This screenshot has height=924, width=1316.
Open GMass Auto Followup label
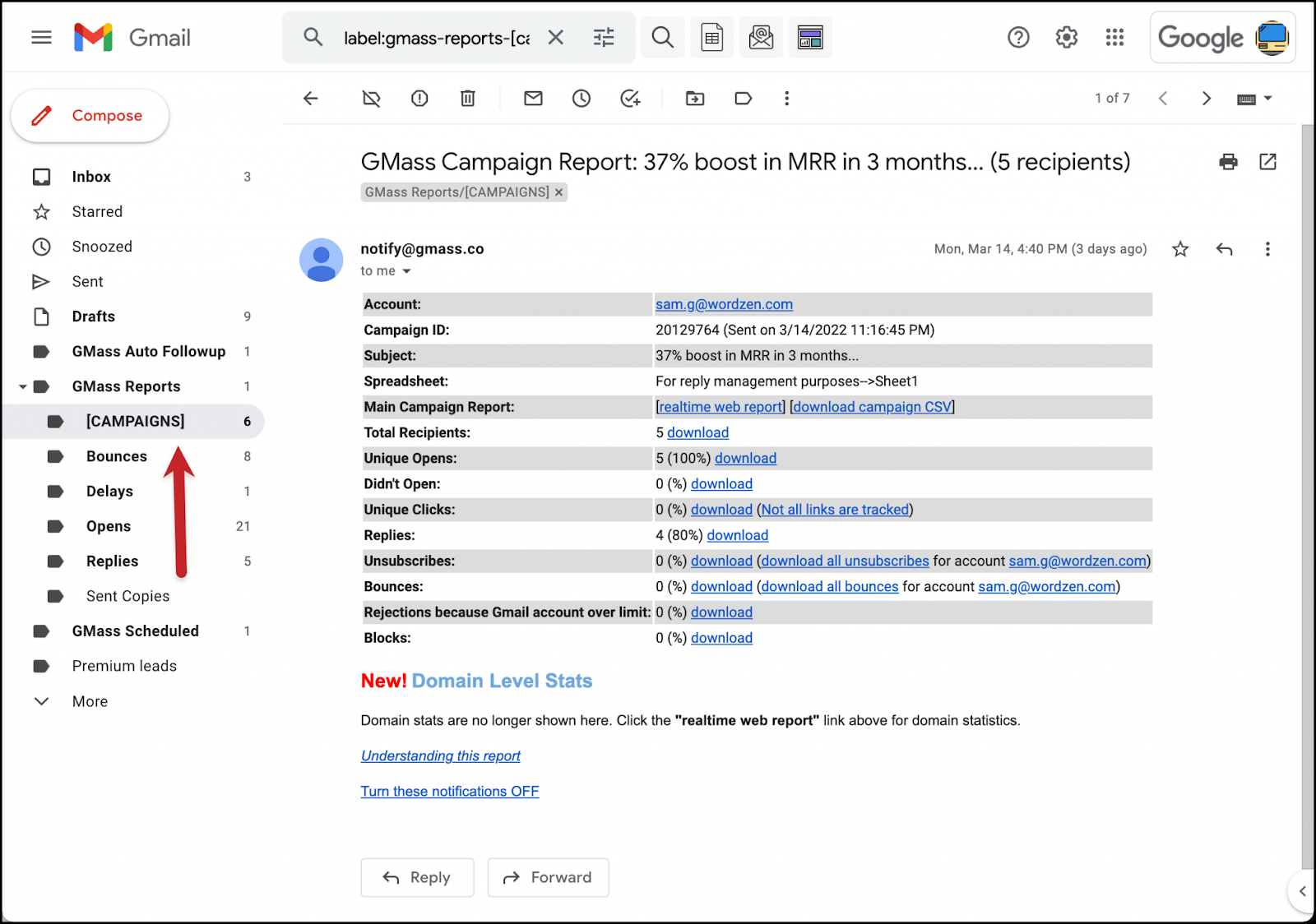pyautogui.click(x=134, y=352)
